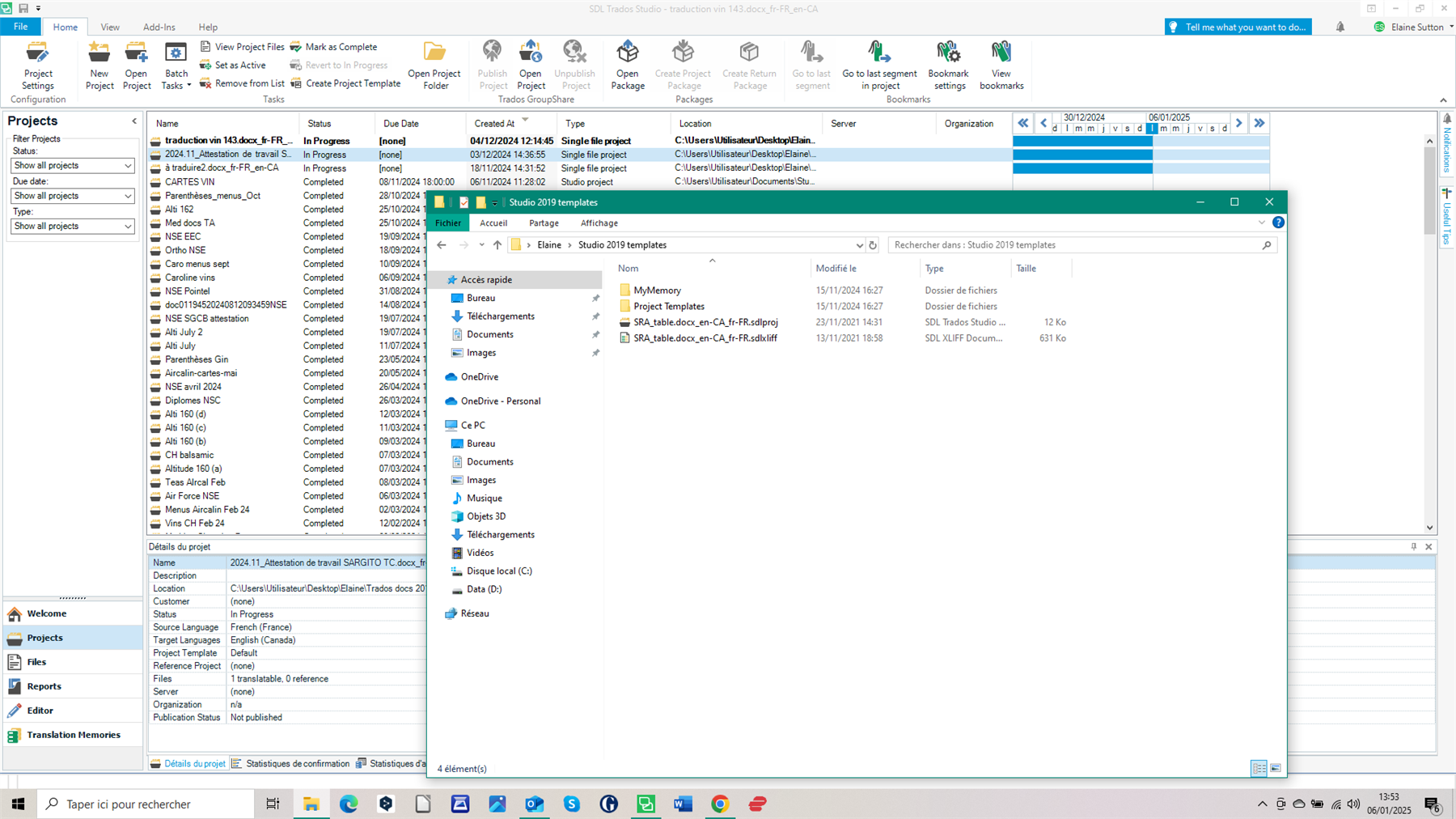The height and width of the screenshot is (819, 1456).
Task: Open the Affichage tab in Explorer
Action: pos(599,223)
